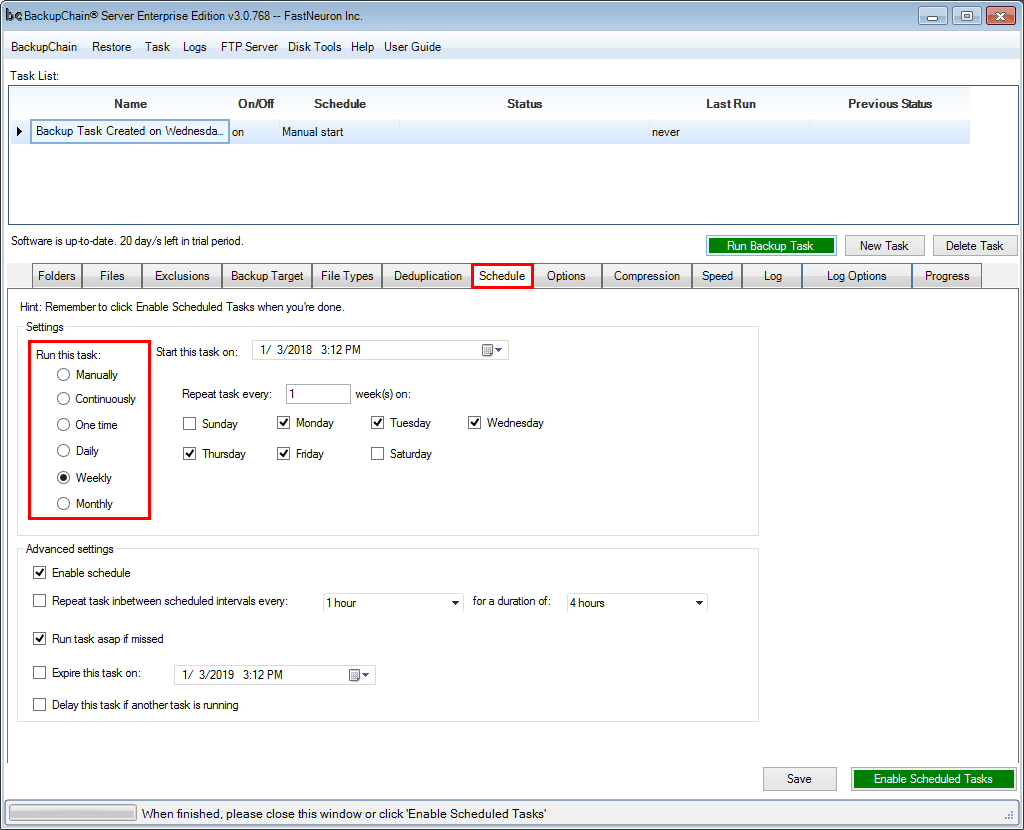Switch to the Files tab
The width and height of the screenshot is (1024, 830).
pyautogui.click(x=112, y=276)
